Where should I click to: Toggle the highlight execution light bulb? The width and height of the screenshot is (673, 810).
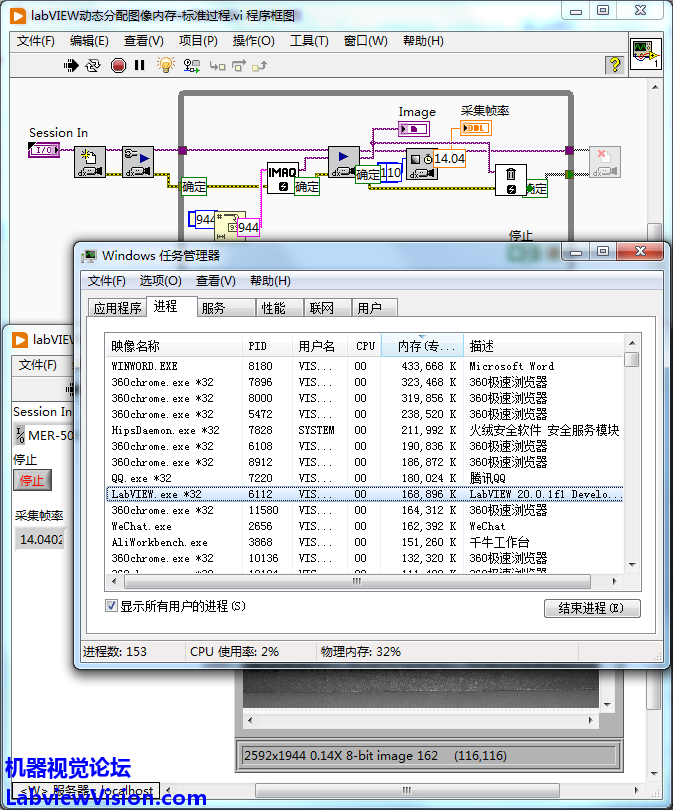(x=166, y=65)
